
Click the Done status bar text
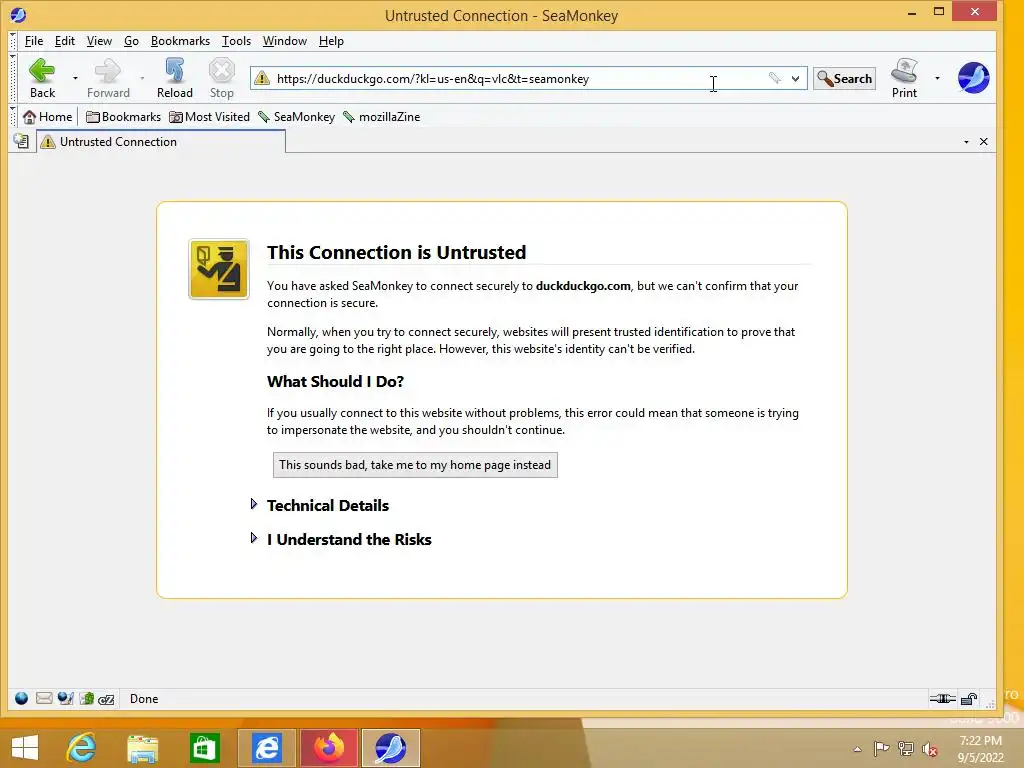[x=144, y=699]
